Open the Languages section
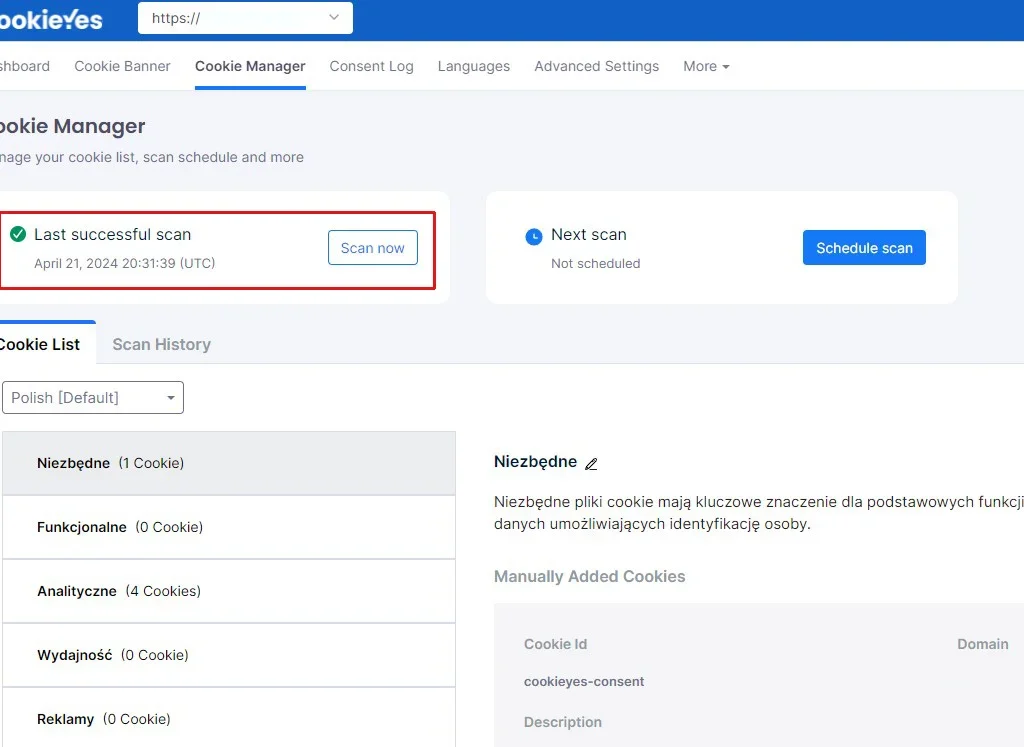 click(x=473, y=66)
